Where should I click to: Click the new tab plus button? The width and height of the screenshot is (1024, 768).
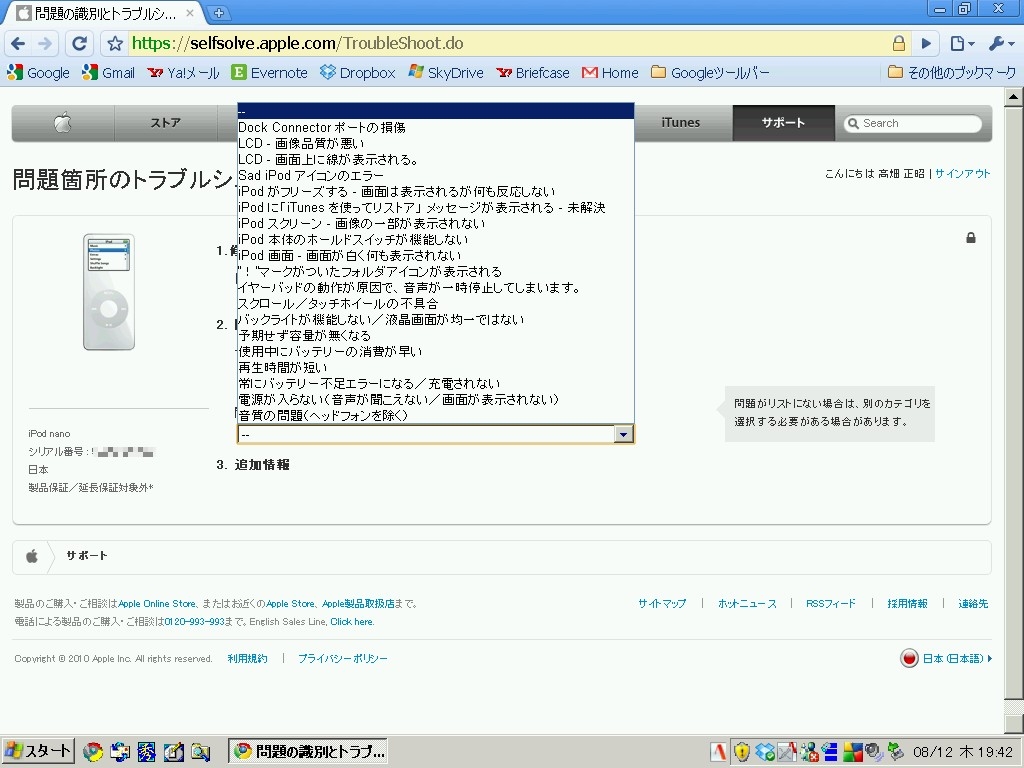click(x=219, y=13)
